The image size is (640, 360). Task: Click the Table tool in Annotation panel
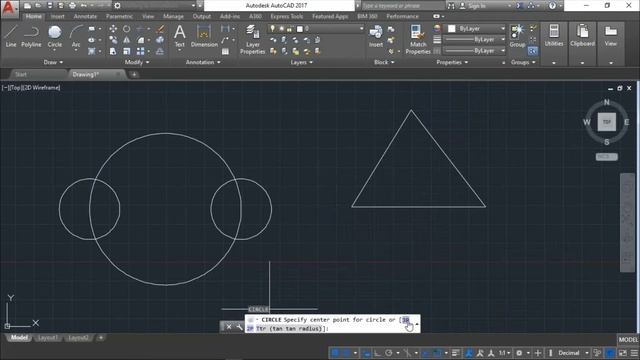click(x=225, y=51)
